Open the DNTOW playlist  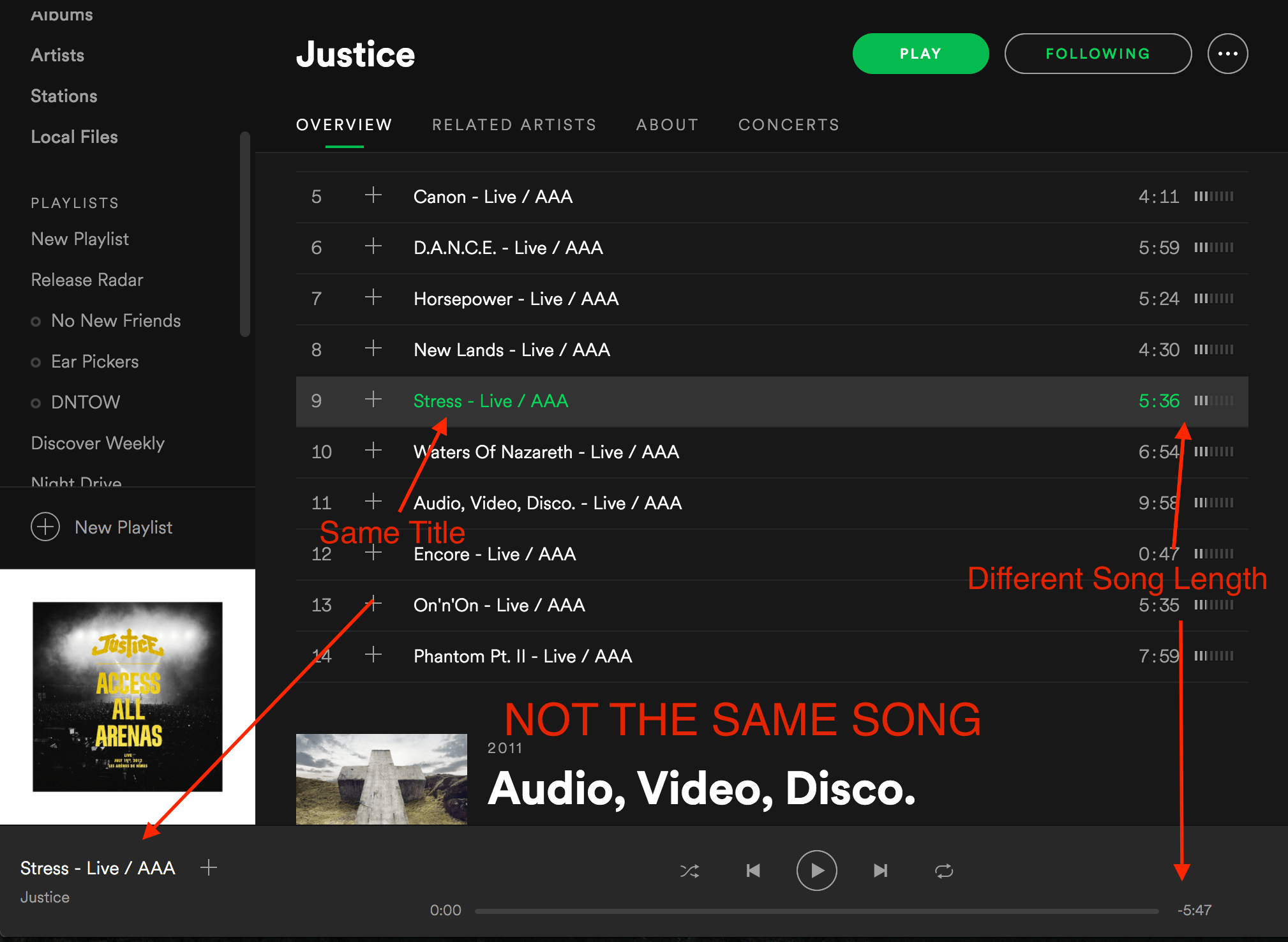point(86,402)
